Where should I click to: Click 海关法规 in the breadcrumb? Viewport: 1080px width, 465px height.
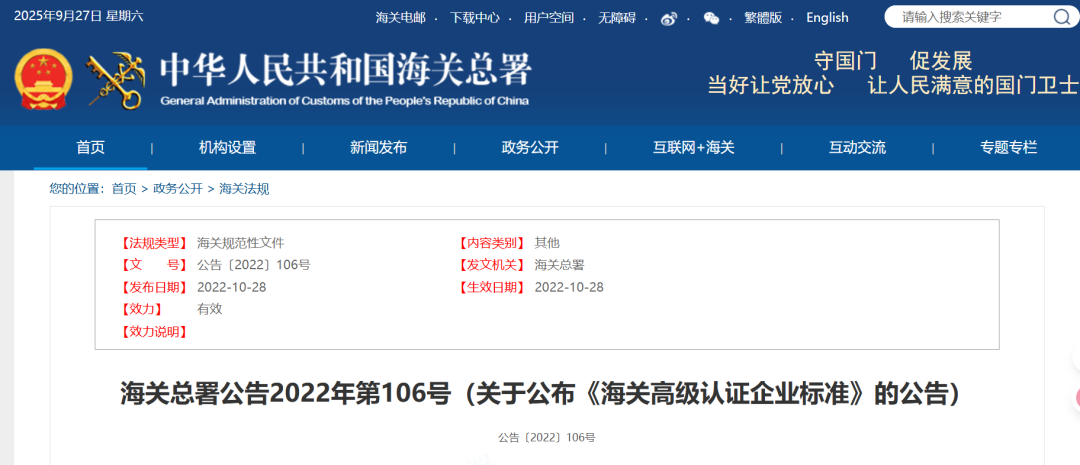[x=244, y=189]
